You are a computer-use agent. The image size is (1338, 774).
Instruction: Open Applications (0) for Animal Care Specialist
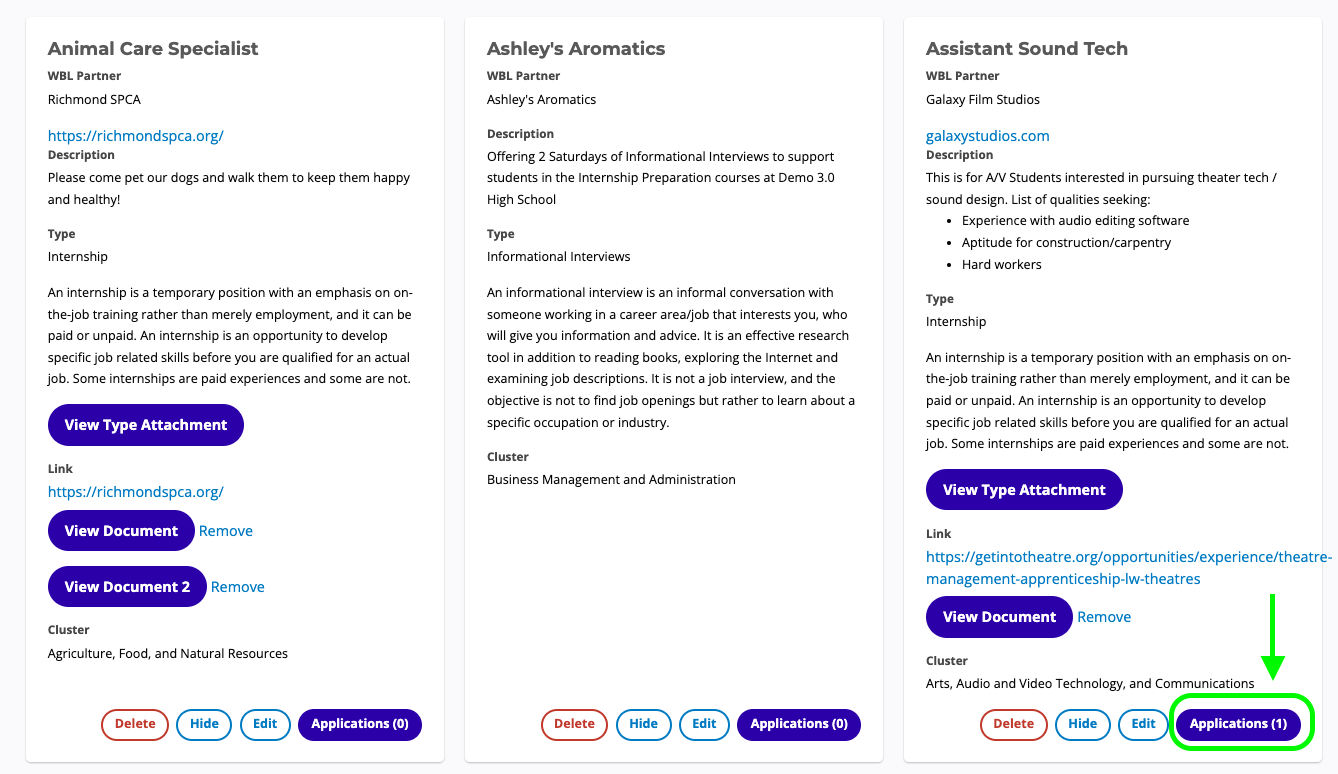tap(360, 724)
